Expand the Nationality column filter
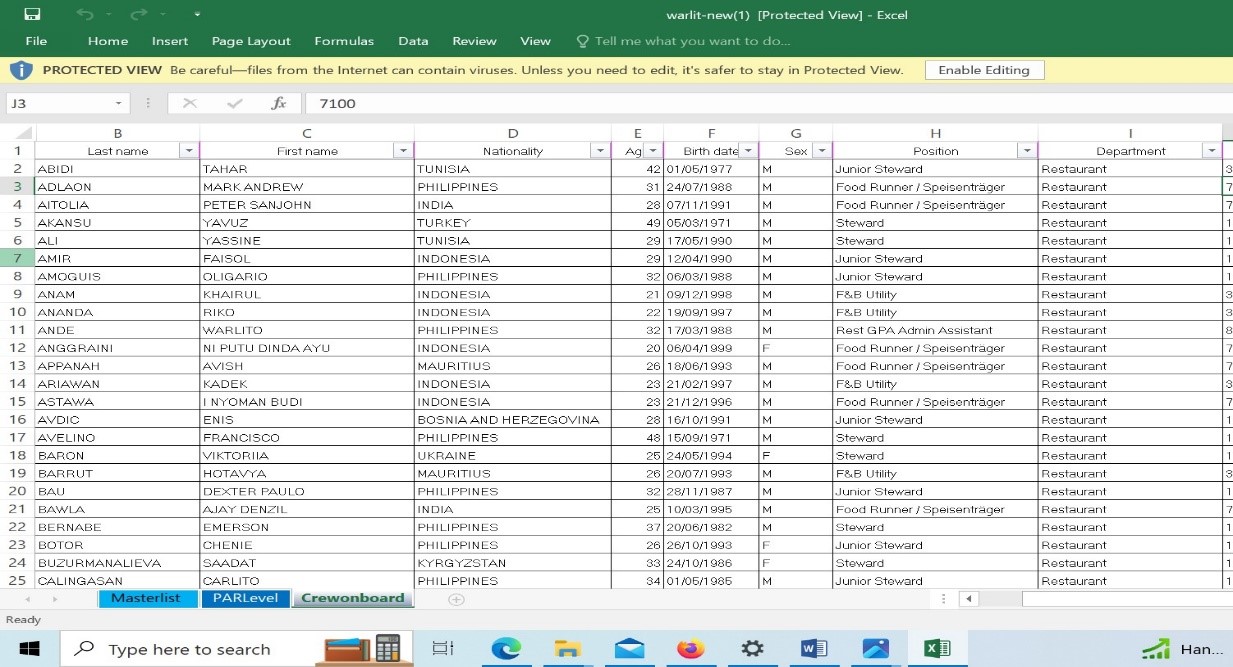The image size is (1233, 667). coord(600,151)
